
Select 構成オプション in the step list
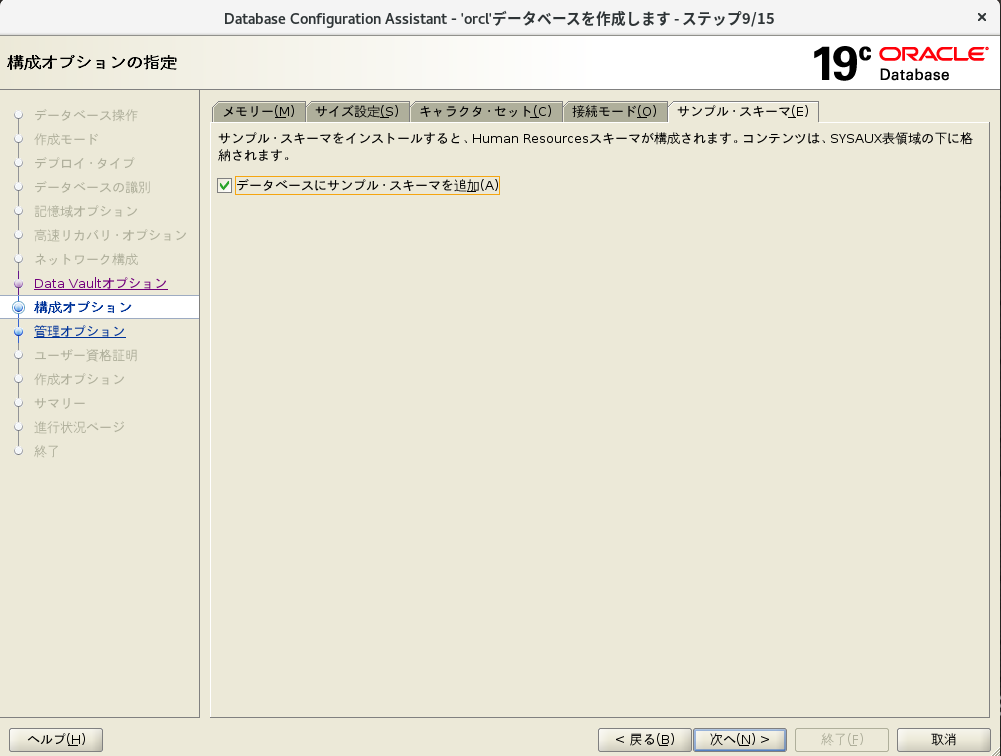[x=83, y=307]
